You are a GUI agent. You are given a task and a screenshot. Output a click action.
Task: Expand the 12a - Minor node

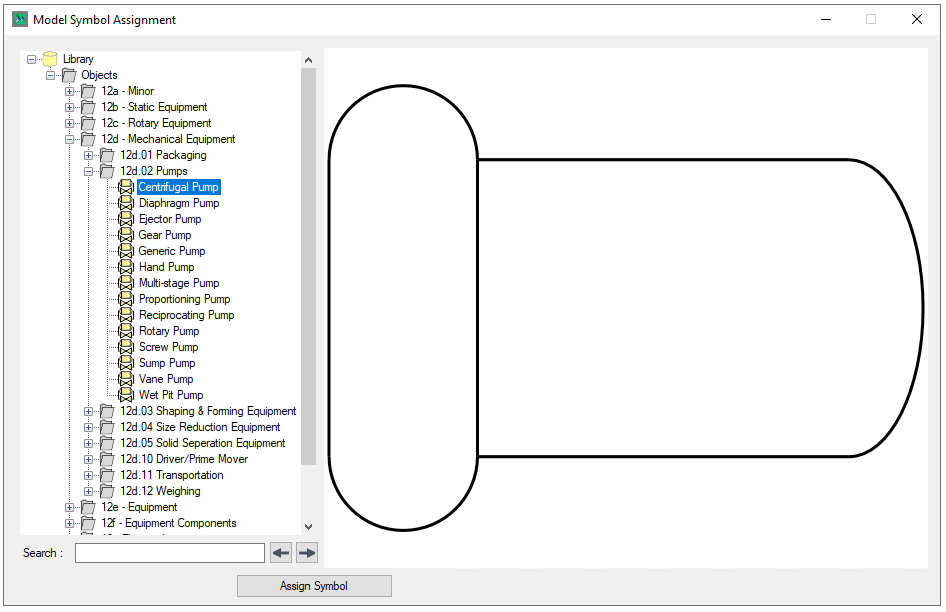pos(70,91)
